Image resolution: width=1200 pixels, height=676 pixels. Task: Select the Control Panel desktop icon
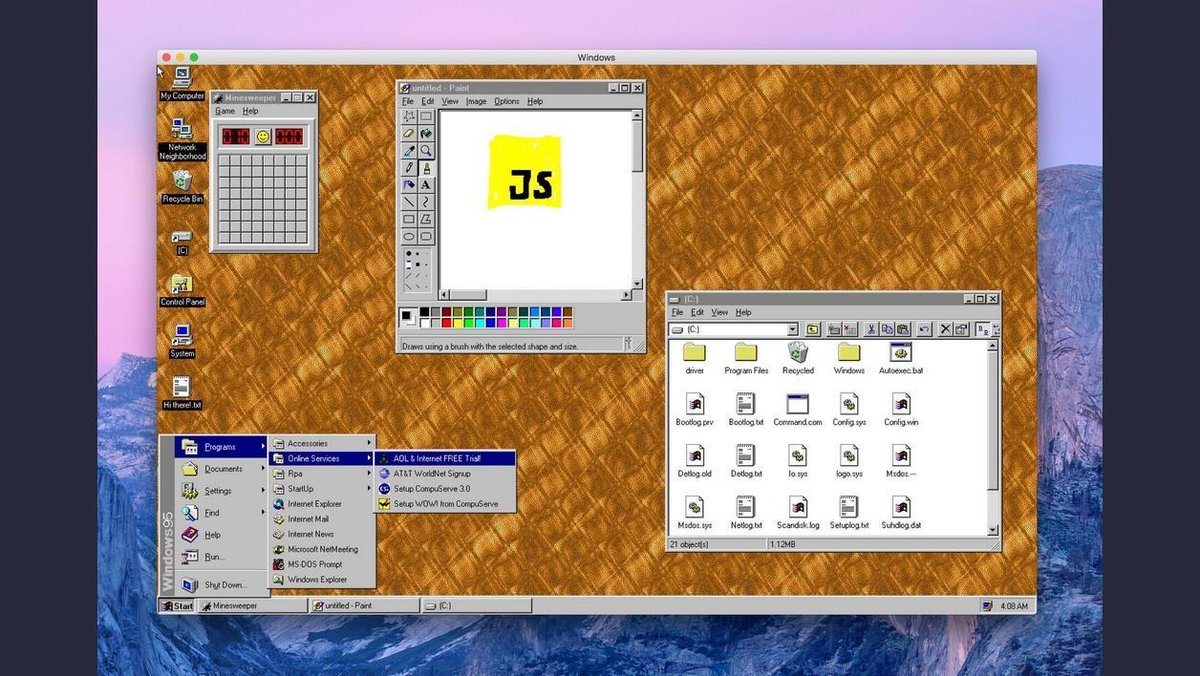182,290
